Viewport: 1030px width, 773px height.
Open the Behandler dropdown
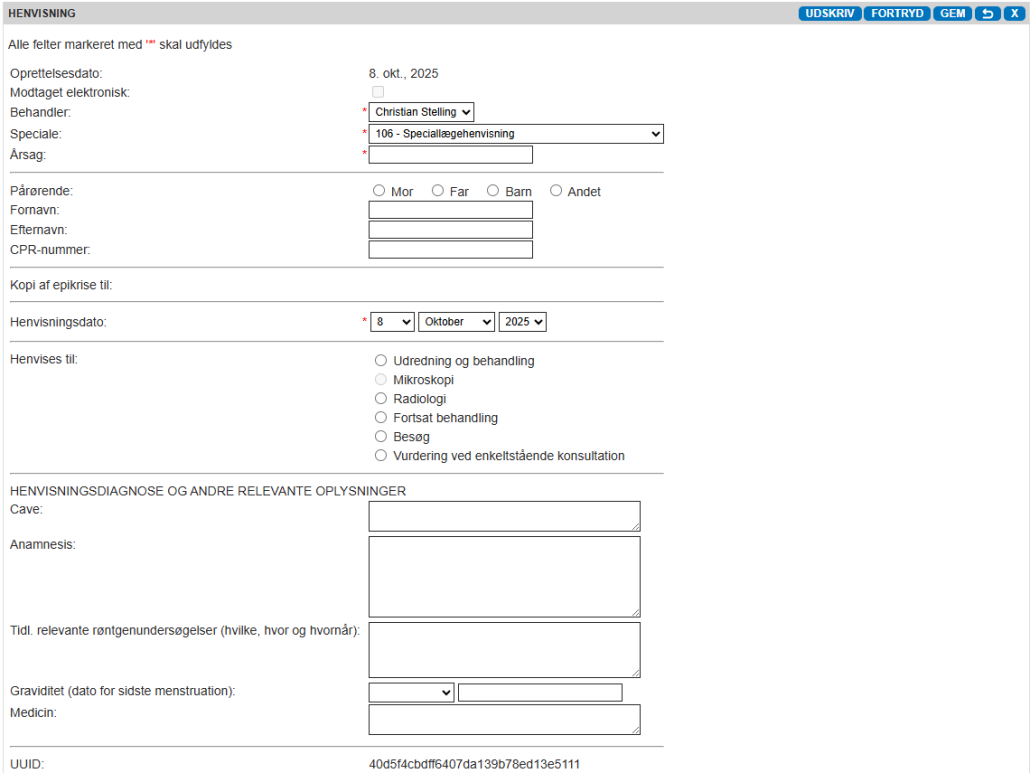click(x=421, y=112)
